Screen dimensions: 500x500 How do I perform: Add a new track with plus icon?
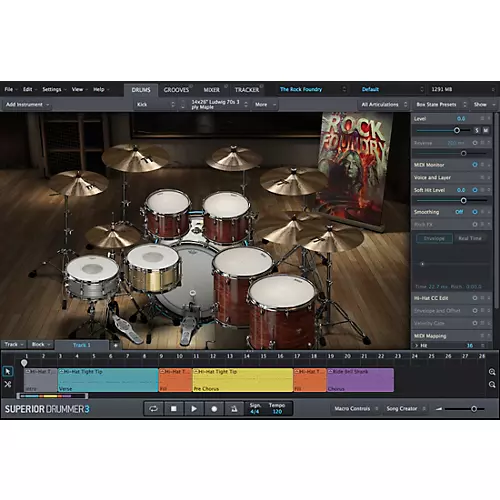116,345
